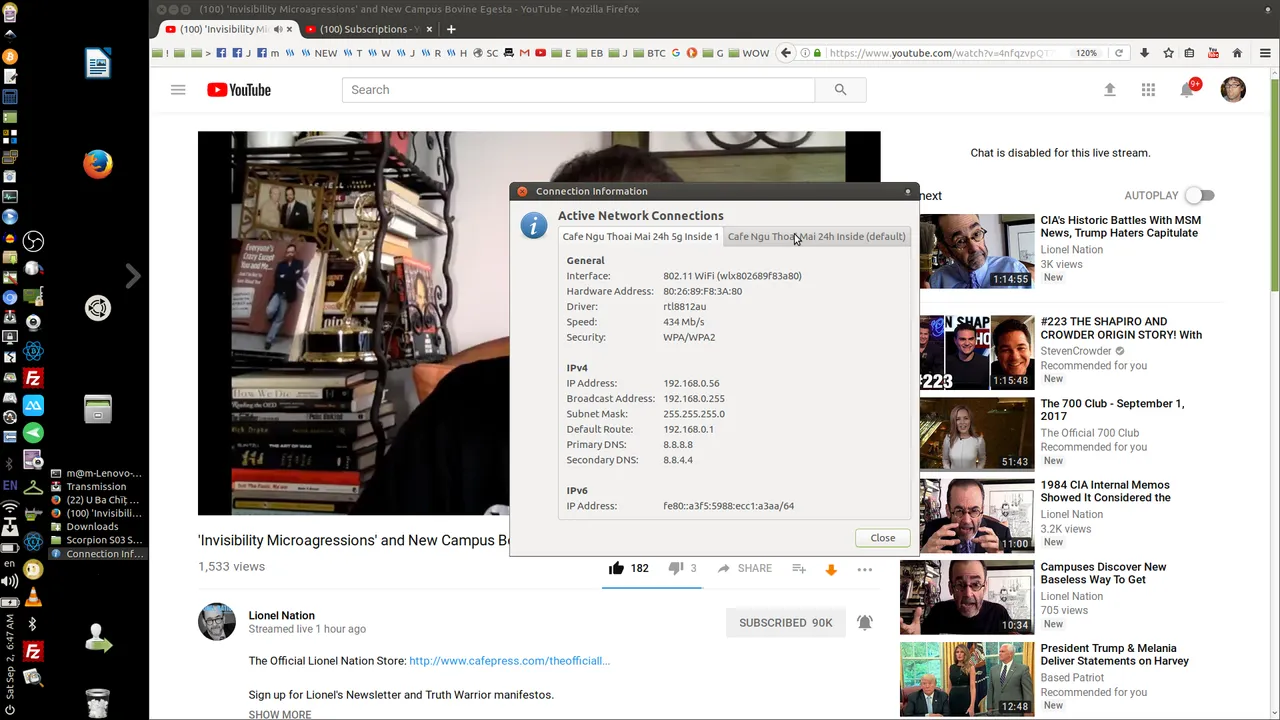Reload the page with refresh icon
This screenshot has width=1280, height=720.
pyautogui.click(x=1119, y=53)
